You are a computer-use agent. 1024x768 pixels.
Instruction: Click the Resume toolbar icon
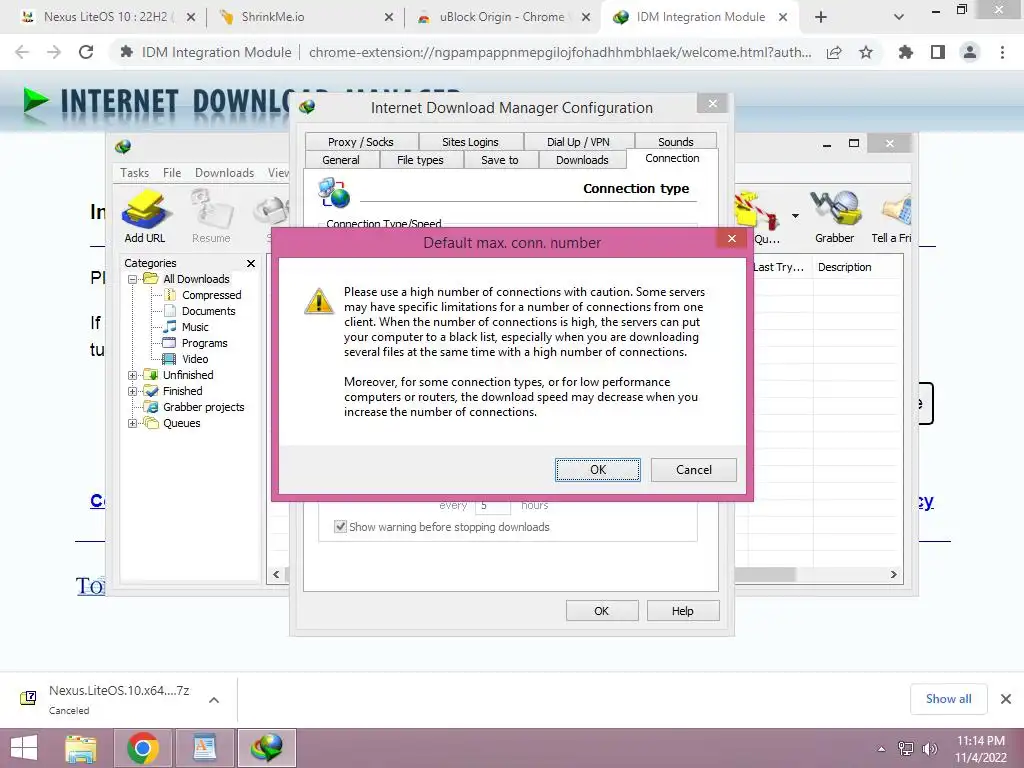click(x=211, y=217)
